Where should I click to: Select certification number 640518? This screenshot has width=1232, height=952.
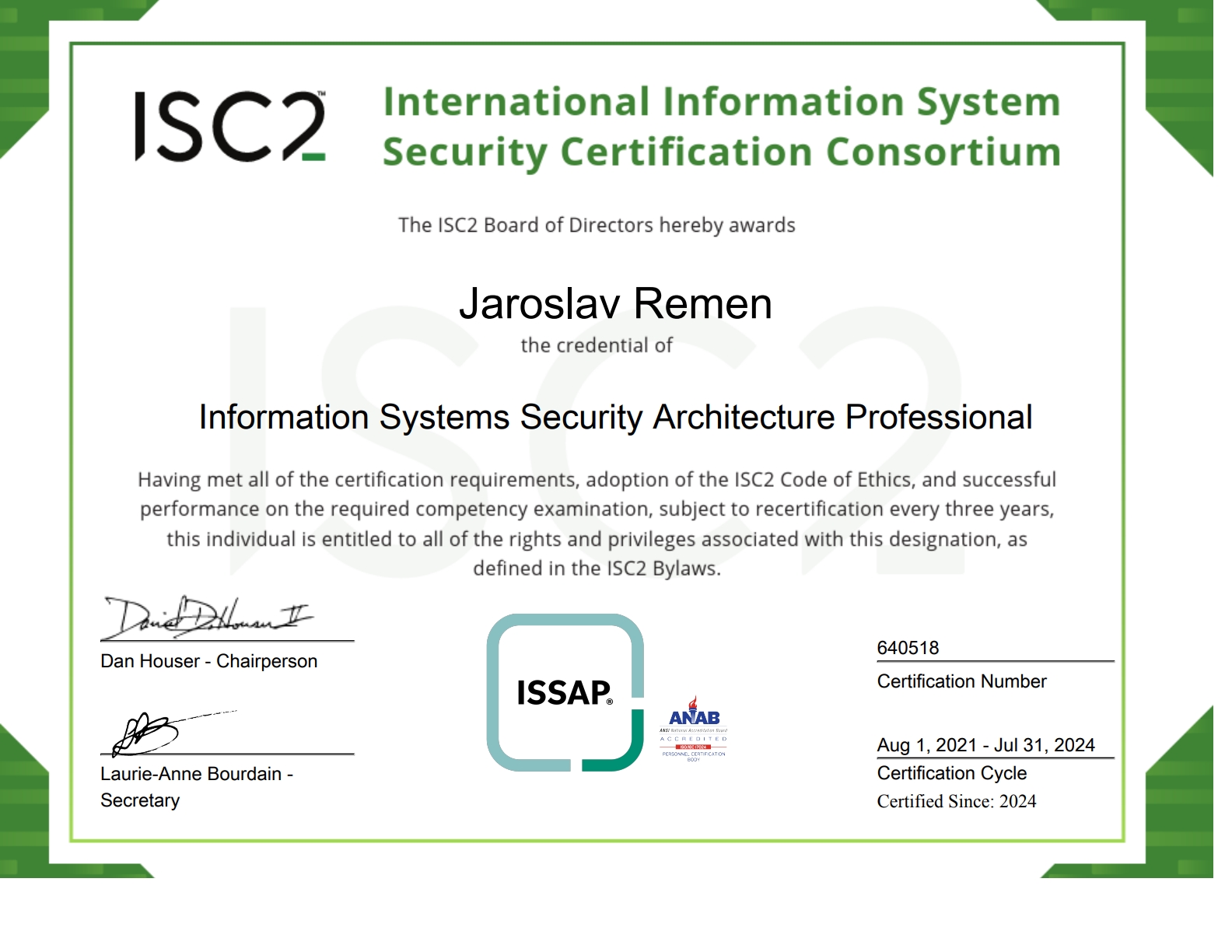908,648
